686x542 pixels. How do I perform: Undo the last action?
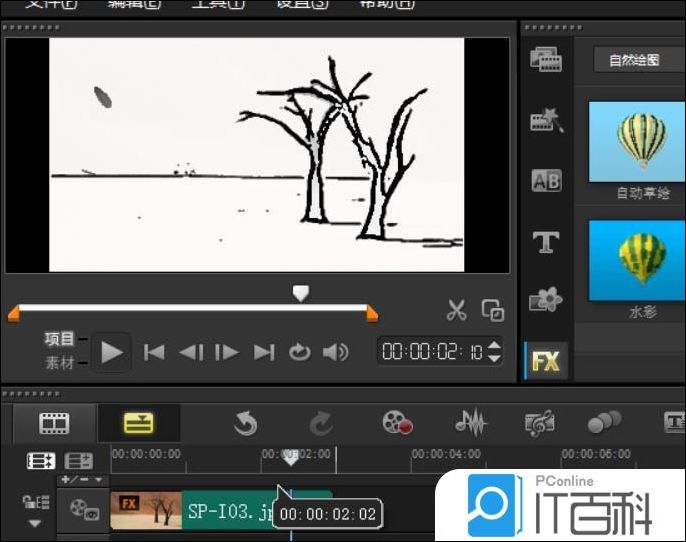(x=245, y=423)
